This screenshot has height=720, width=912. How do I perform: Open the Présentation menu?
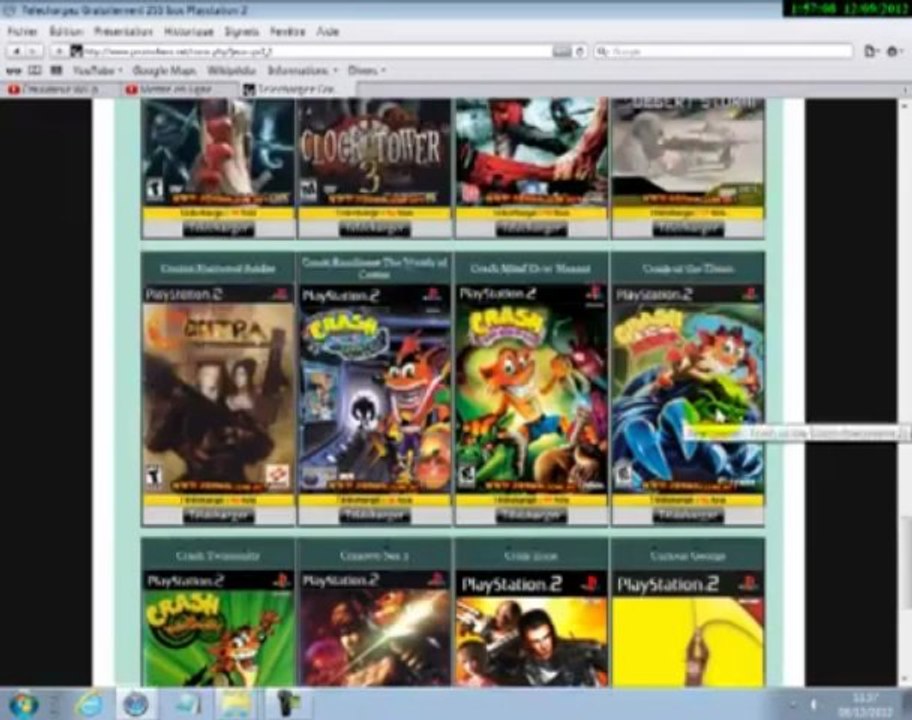123,31
